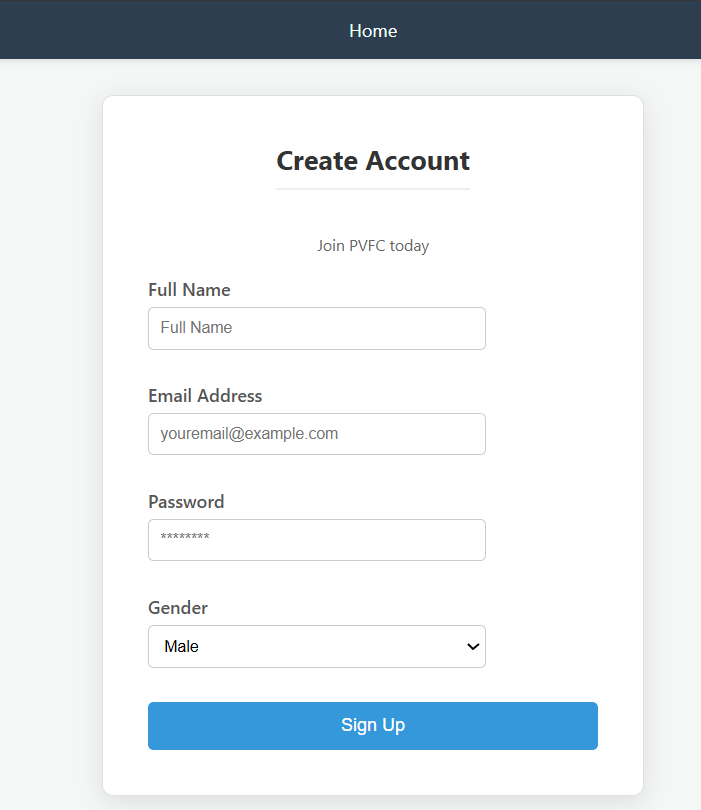Open the Gender dropdown
Viewport: 701px width, 810px height.
click(x=316, y=646)
